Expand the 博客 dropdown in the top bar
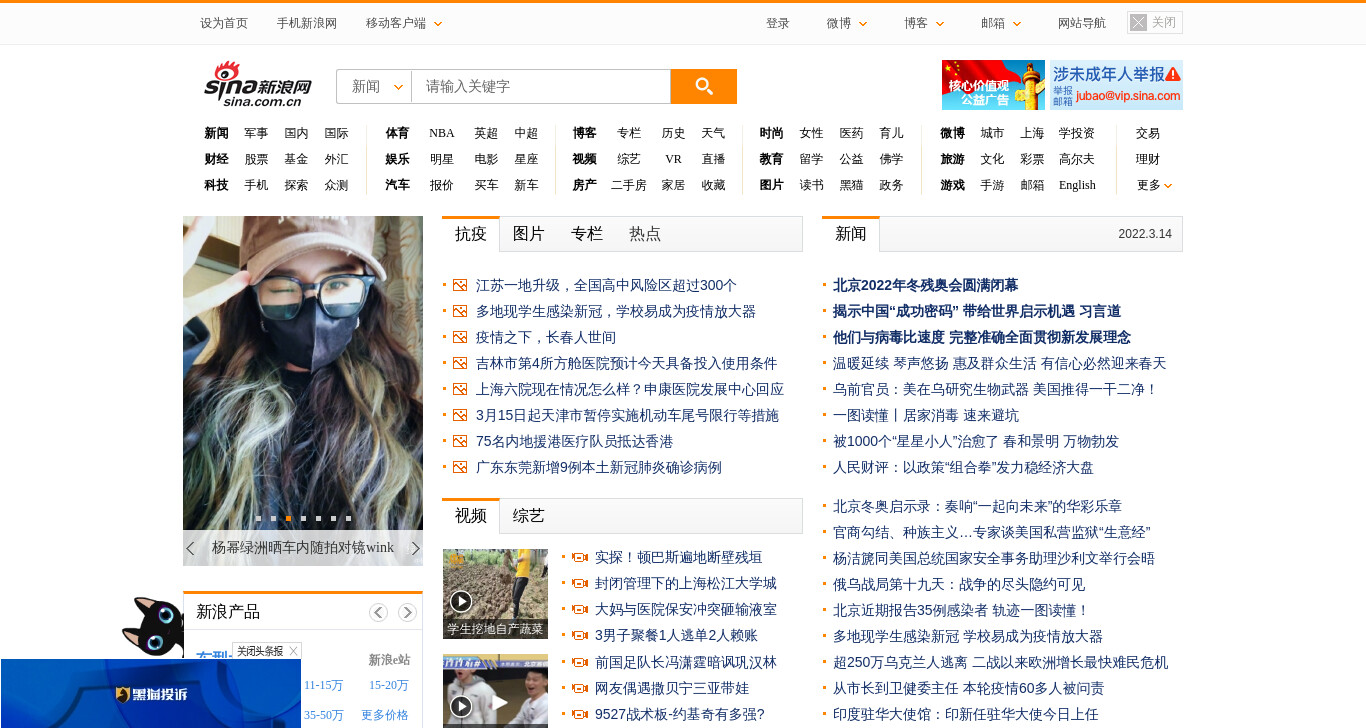The width and height of the screenshot is (1366, 728). (x=924, y=23)
